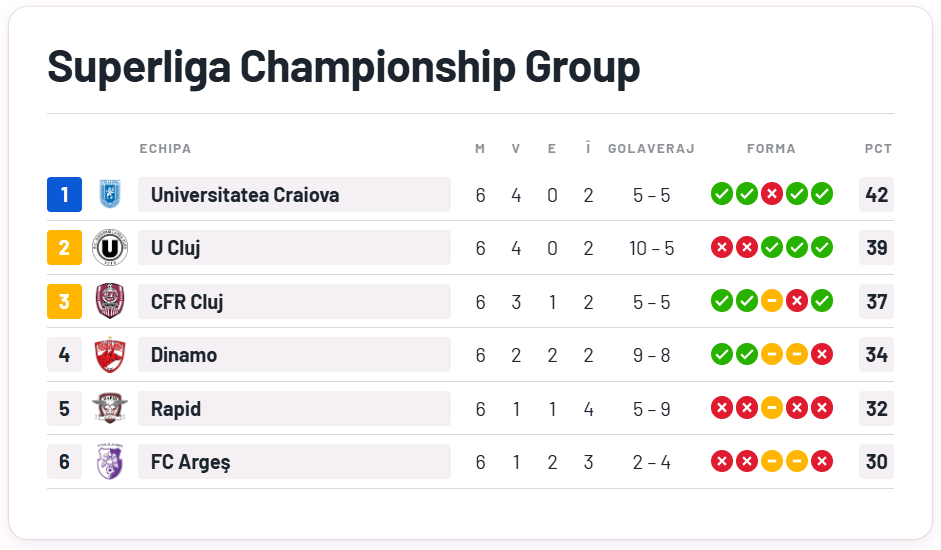Select the Dinamo team name
Image resolution: width=941 pixels, height=550 pixels.
pyautogui.click(x=184, y=355)
